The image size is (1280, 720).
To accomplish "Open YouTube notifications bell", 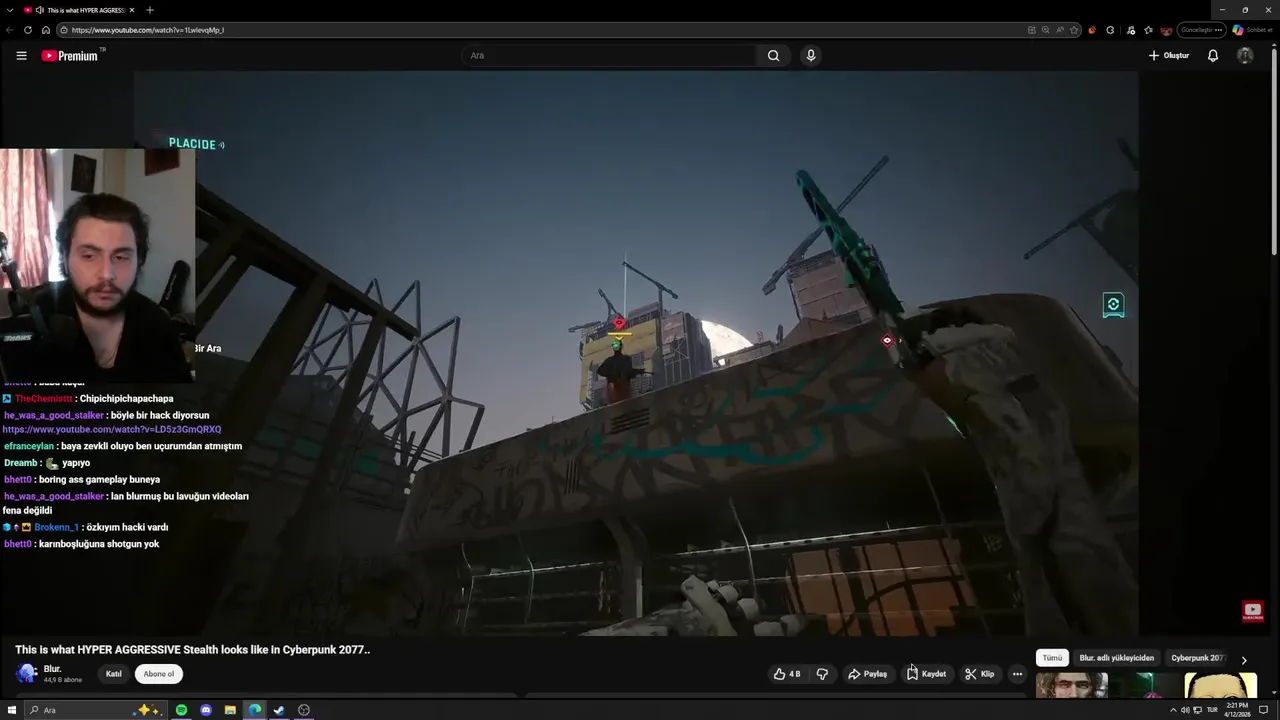I will [x=1213, y=56].
